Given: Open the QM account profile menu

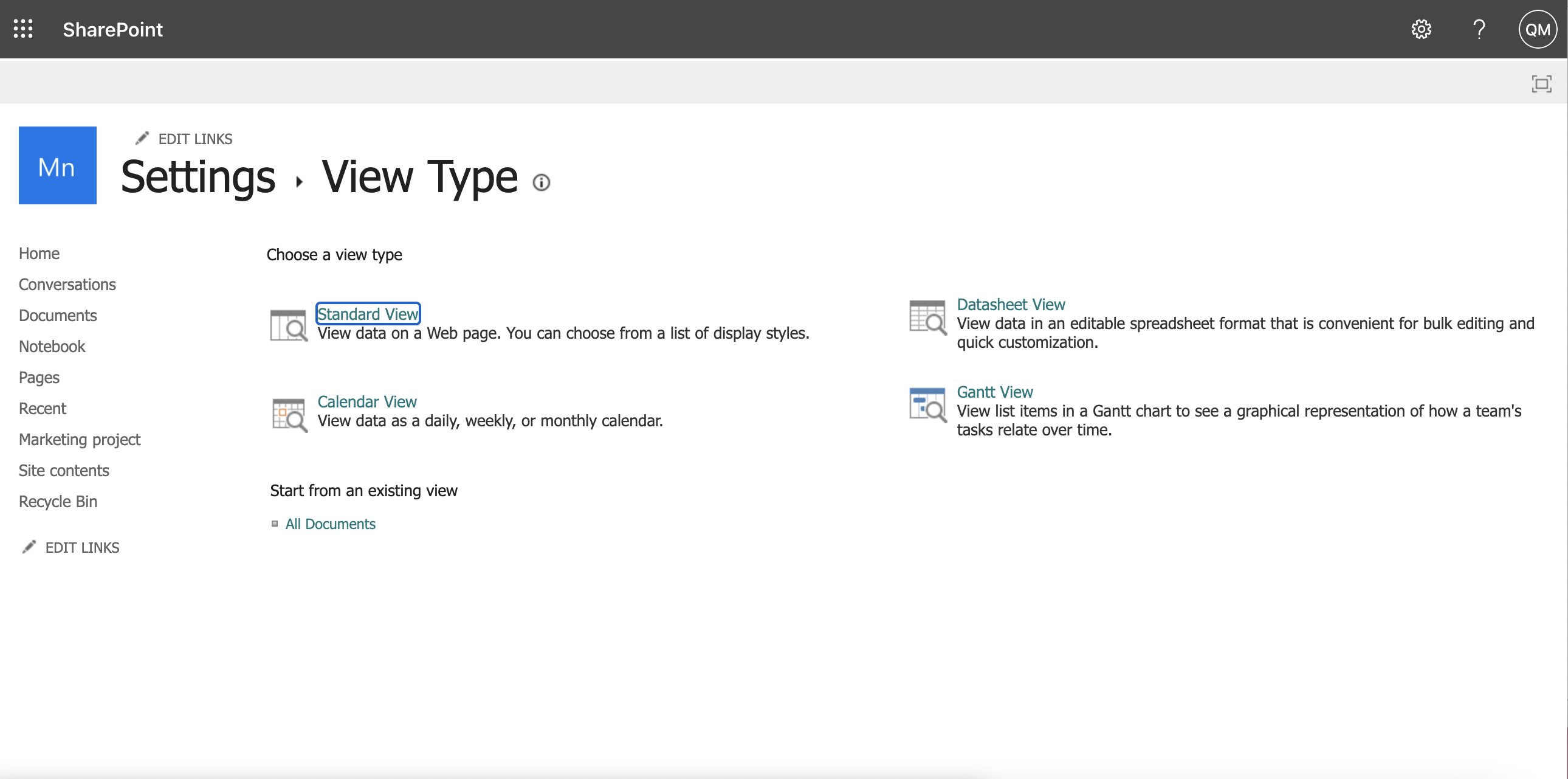Looking at the screenshot, I should point(1538,29).
